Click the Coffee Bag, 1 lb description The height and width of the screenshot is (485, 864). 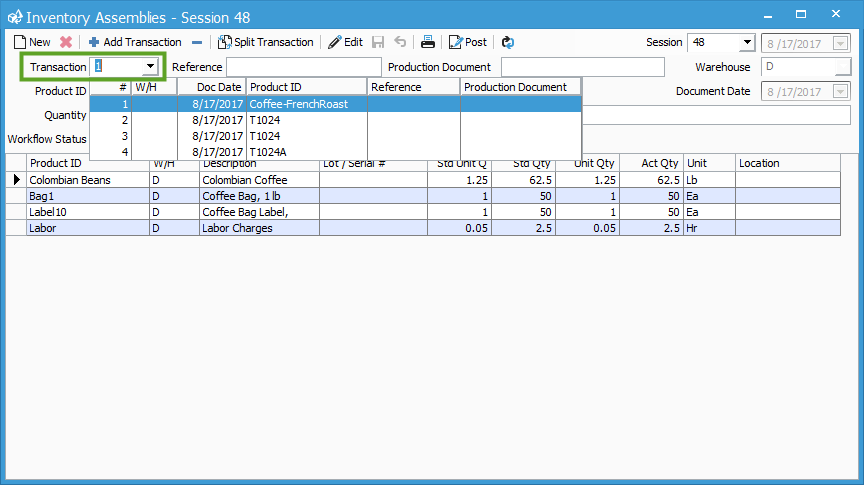coord(259,196)
